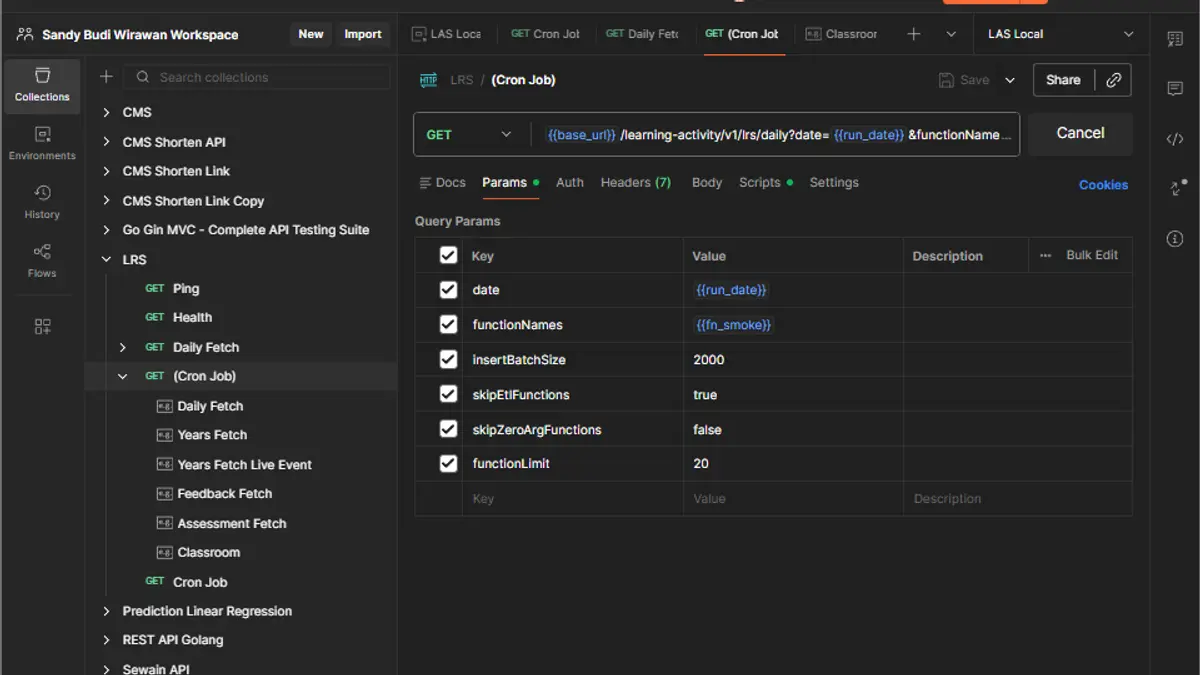Open the Assessment Fetch saved example
This screenshot has height=675, width=1200.
[x=231, y=524]
